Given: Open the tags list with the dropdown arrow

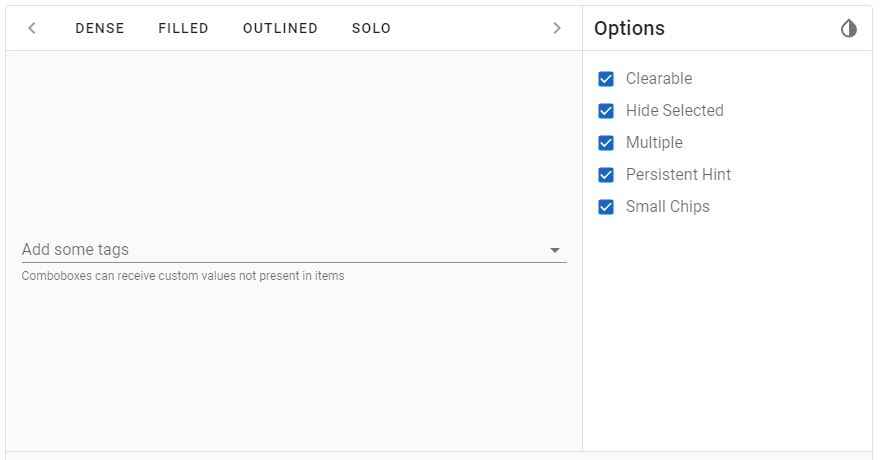Looking at the screenshot, I should tap(555, 250).
